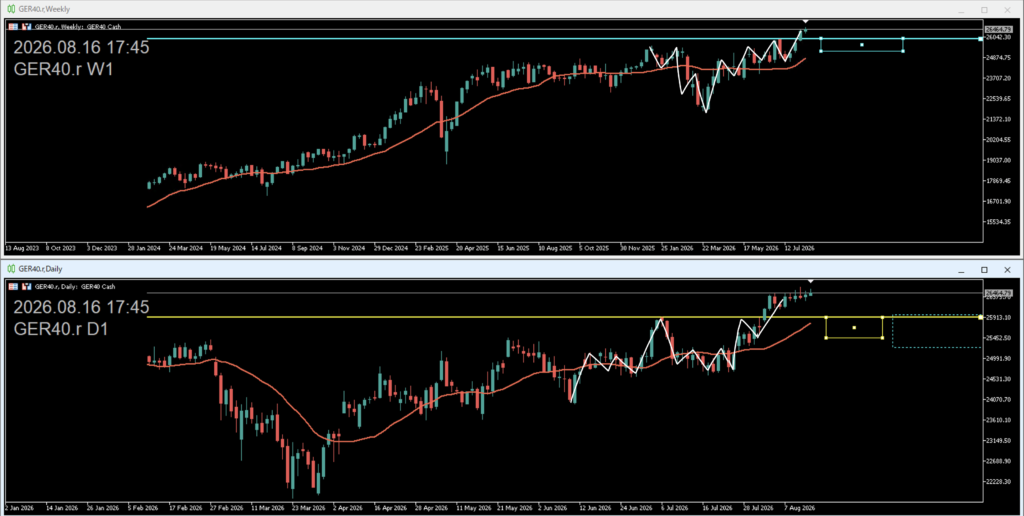Click 'GER40.r,Weekly' window title text

(x=44, y=9)
